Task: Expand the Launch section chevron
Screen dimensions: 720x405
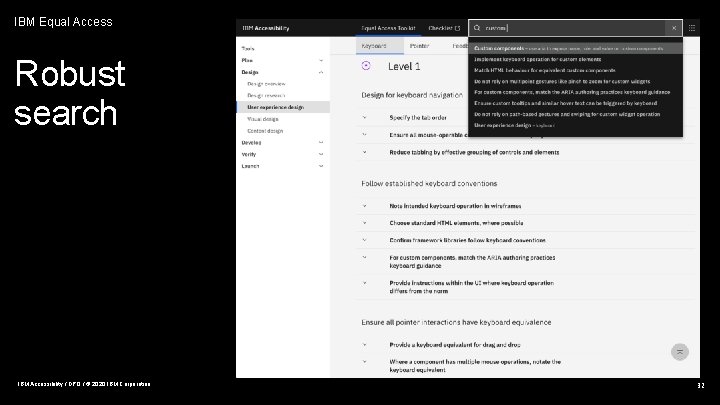Action: point(321,166)
